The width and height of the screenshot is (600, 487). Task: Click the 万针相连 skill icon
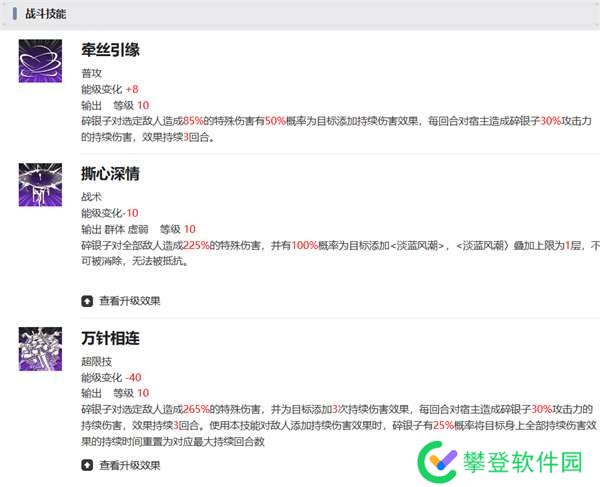(x=41, y=350)
